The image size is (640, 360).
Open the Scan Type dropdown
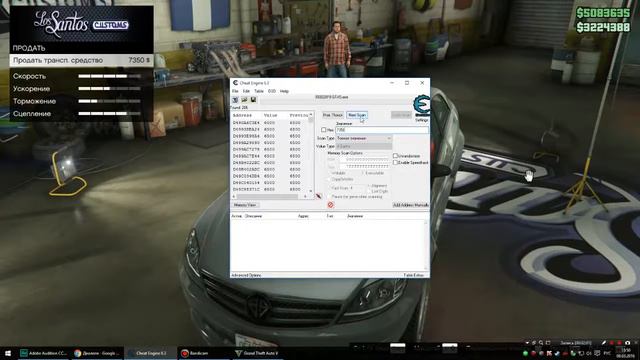click(x=364, y=138)
